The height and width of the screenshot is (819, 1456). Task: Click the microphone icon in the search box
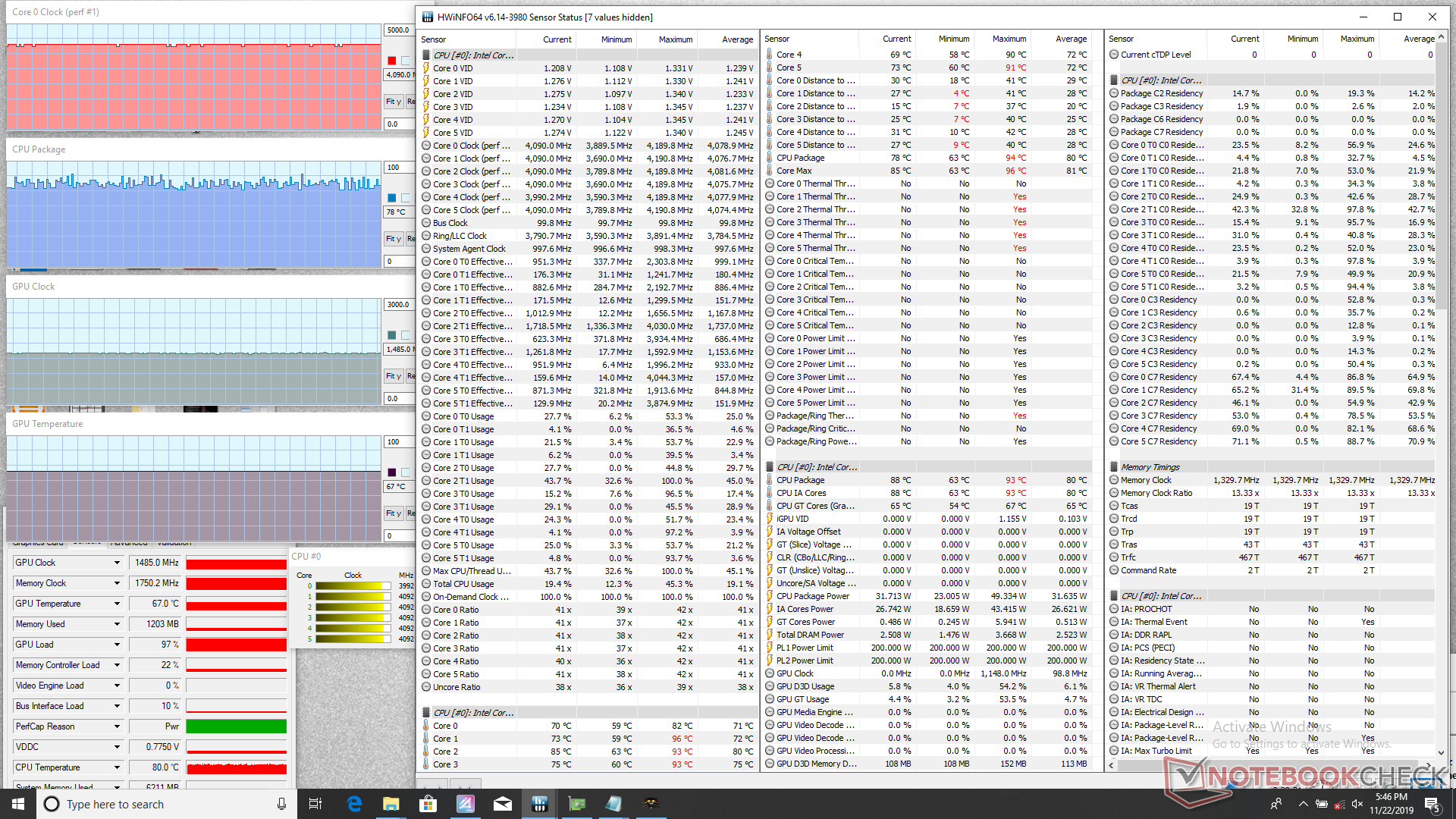pyautogui.click(x=281, y=804)
